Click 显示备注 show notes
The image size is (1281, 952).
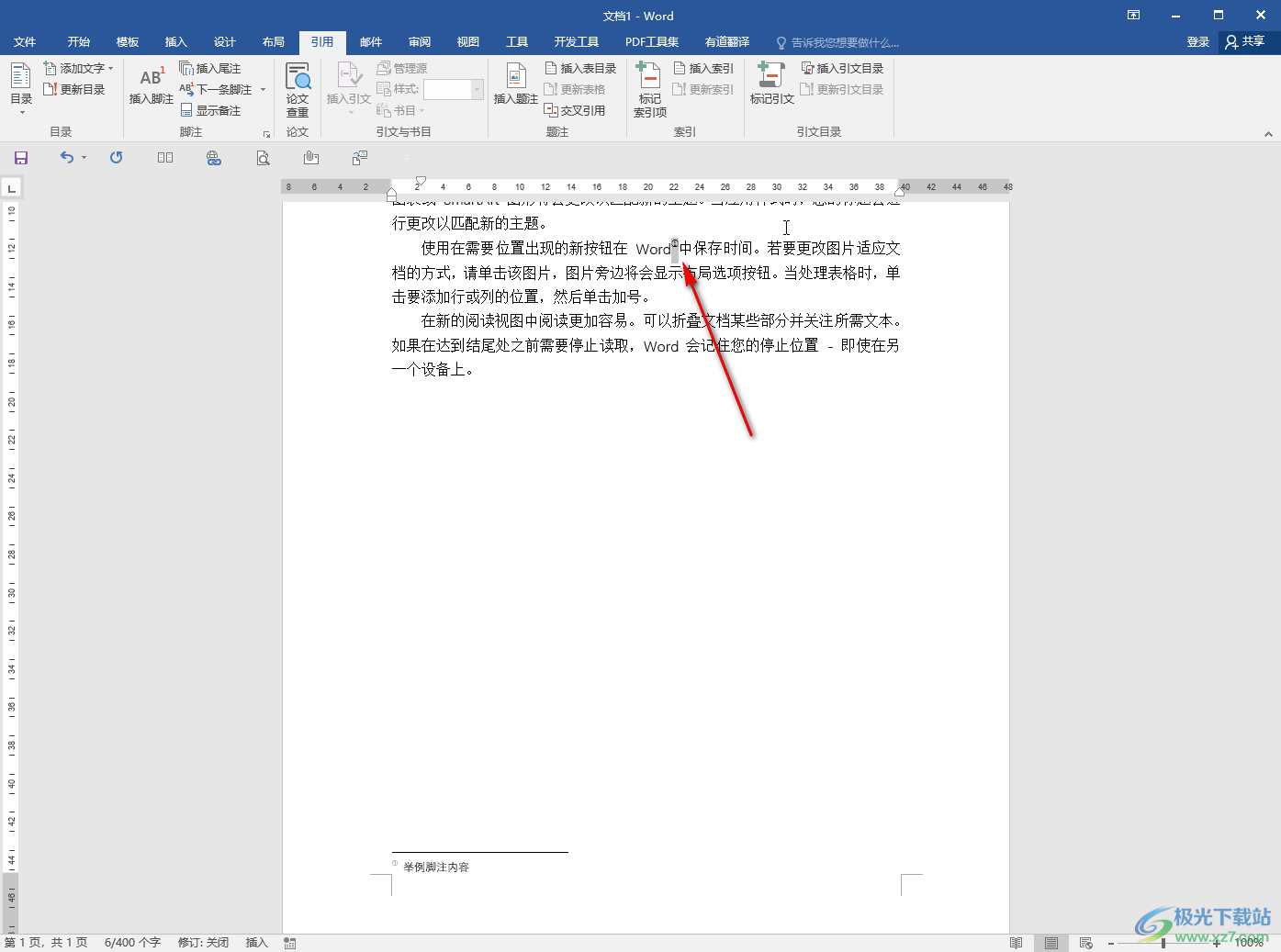[210, 110]
